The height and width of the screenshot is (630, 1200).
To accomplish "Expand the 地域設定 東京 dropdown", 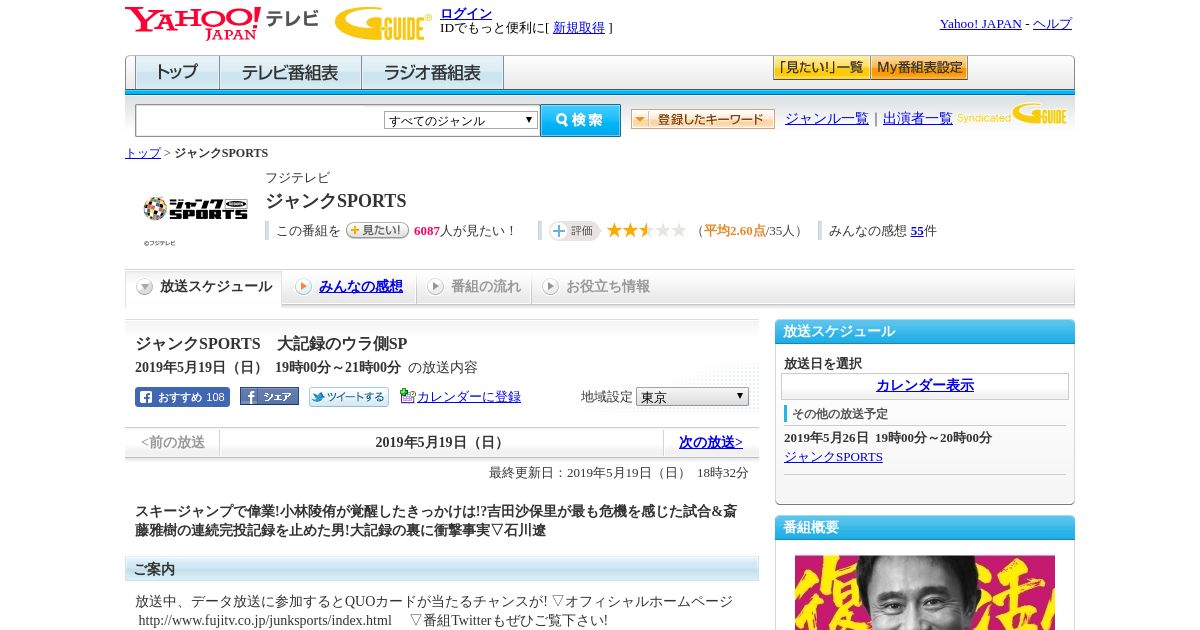I will click(692, 397).
